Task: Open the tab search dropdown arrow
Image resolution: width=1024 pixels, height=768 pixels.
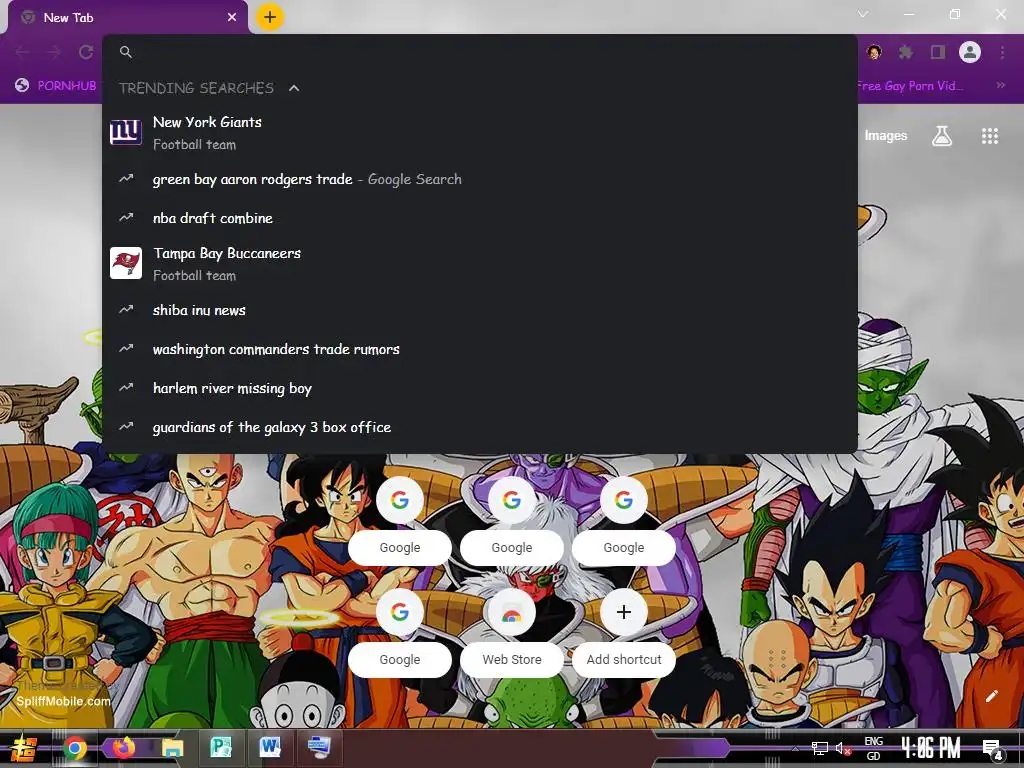Action: point(863,14)
